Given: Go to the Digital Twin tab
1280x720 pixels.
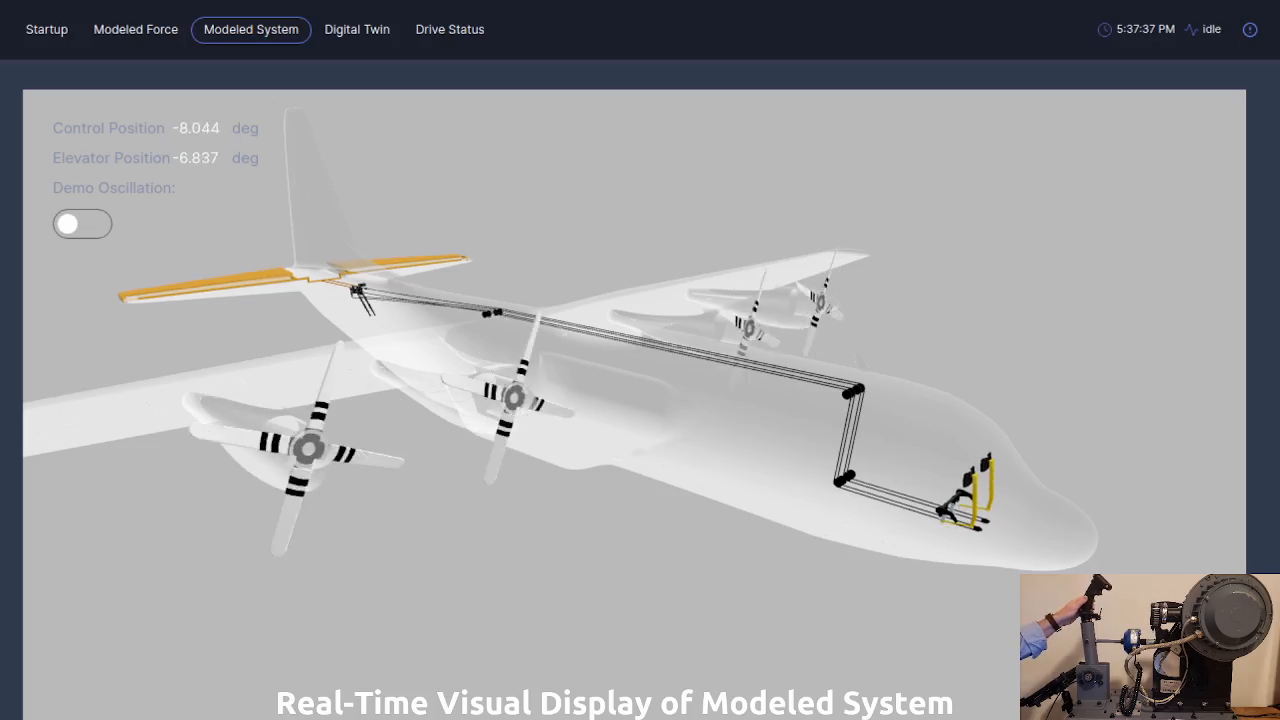Looking at the screenshot, I should 357,30.
